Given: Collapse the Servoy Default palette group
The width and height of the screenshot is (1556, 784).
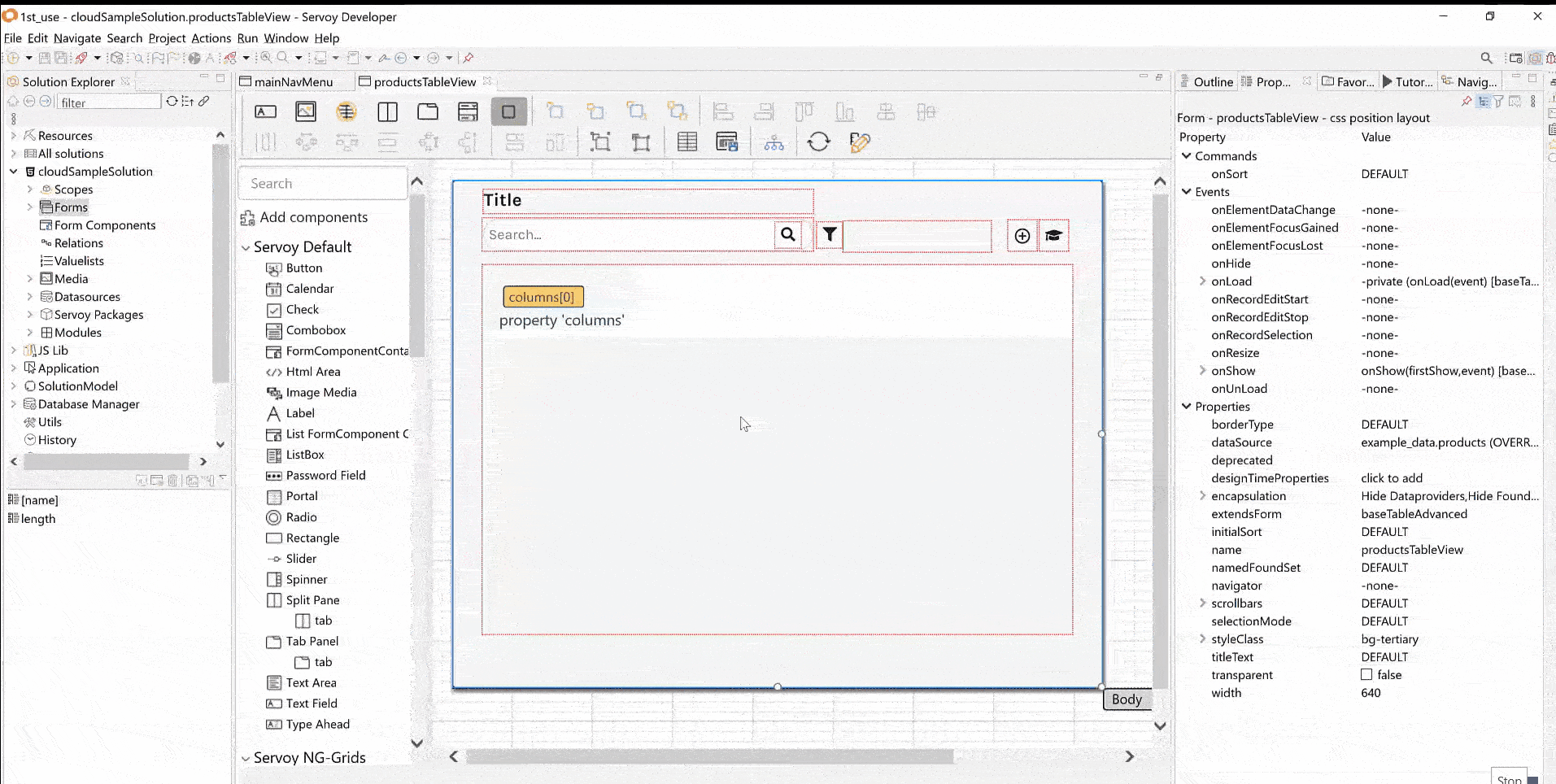Looking at the screenshot, I should (246, 247).
